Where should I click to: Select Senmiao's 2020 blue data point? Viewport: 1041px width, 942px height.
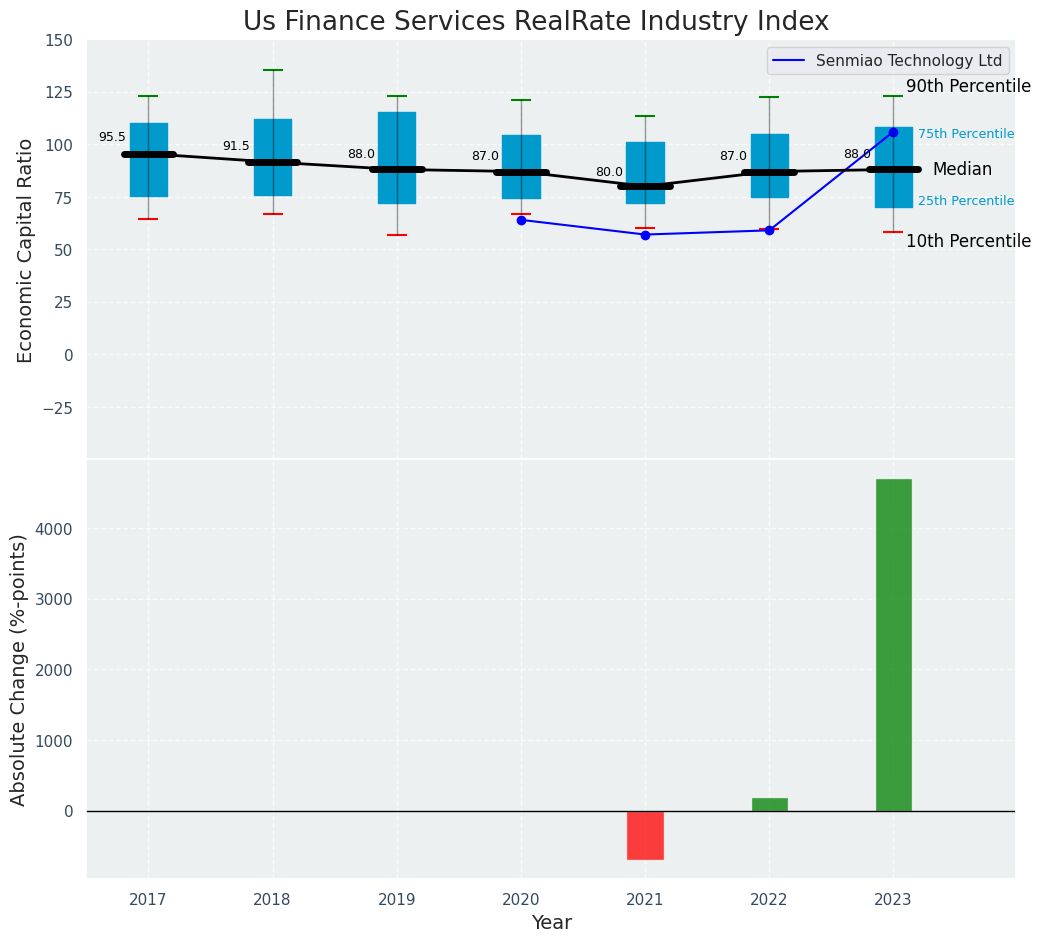[521, 220]
